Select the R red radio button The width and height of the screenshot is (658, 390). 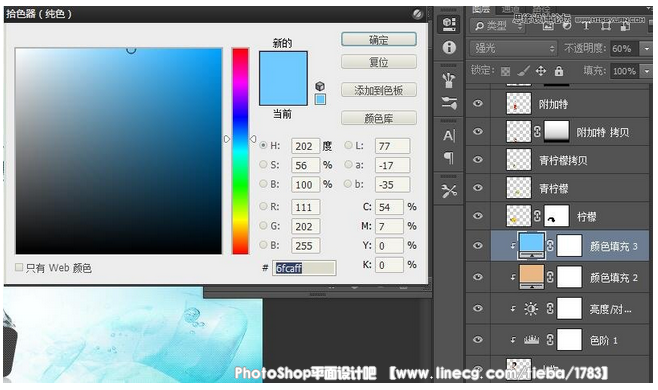tap(263, 206)
